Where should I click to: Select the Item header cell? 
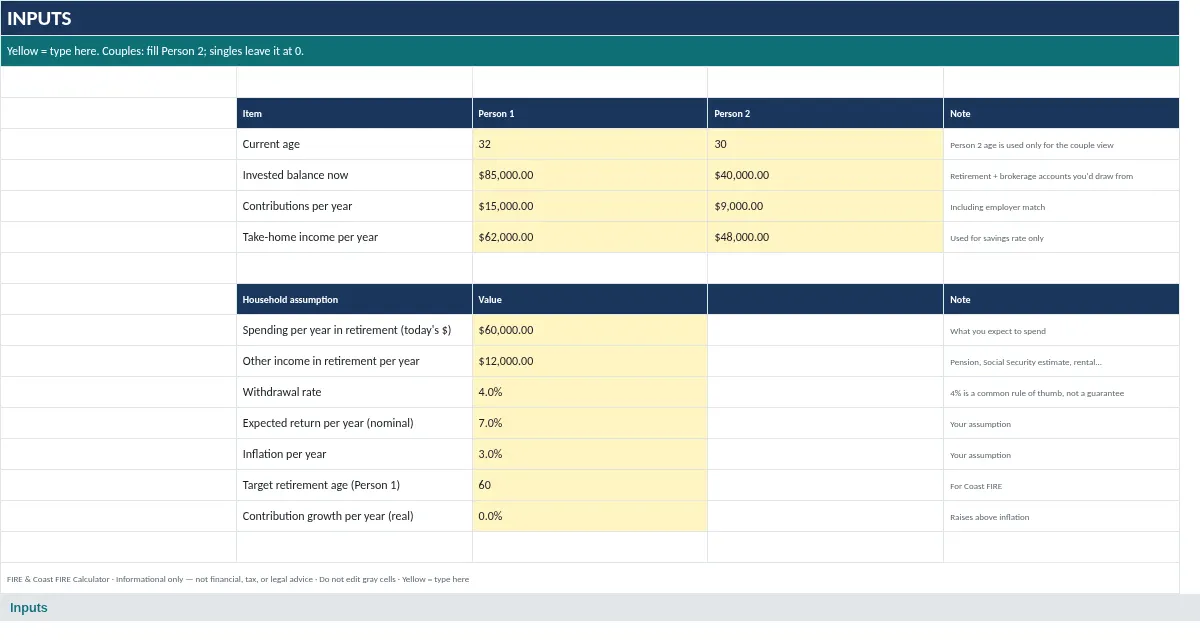click(x=354, y=113)
